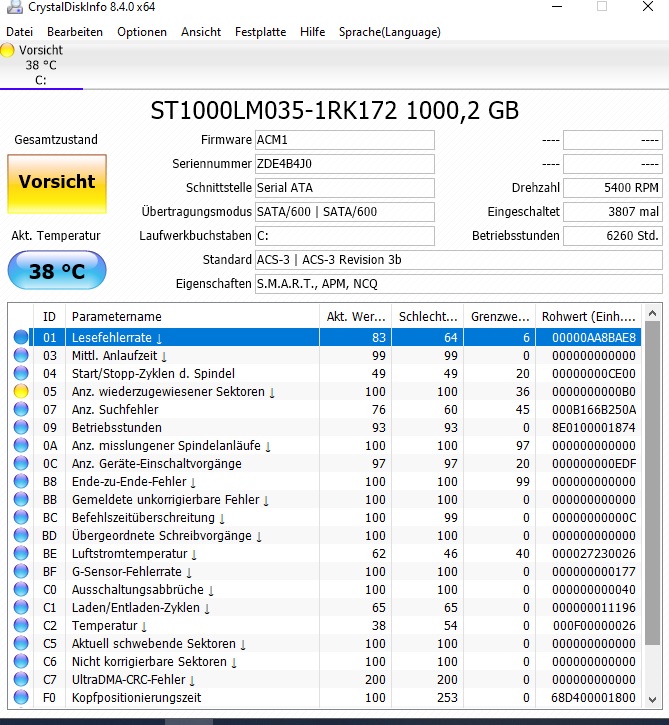This screenshot has width=669, height=725.
Task: Click the 38 °C temperature button
Action: 57,270
